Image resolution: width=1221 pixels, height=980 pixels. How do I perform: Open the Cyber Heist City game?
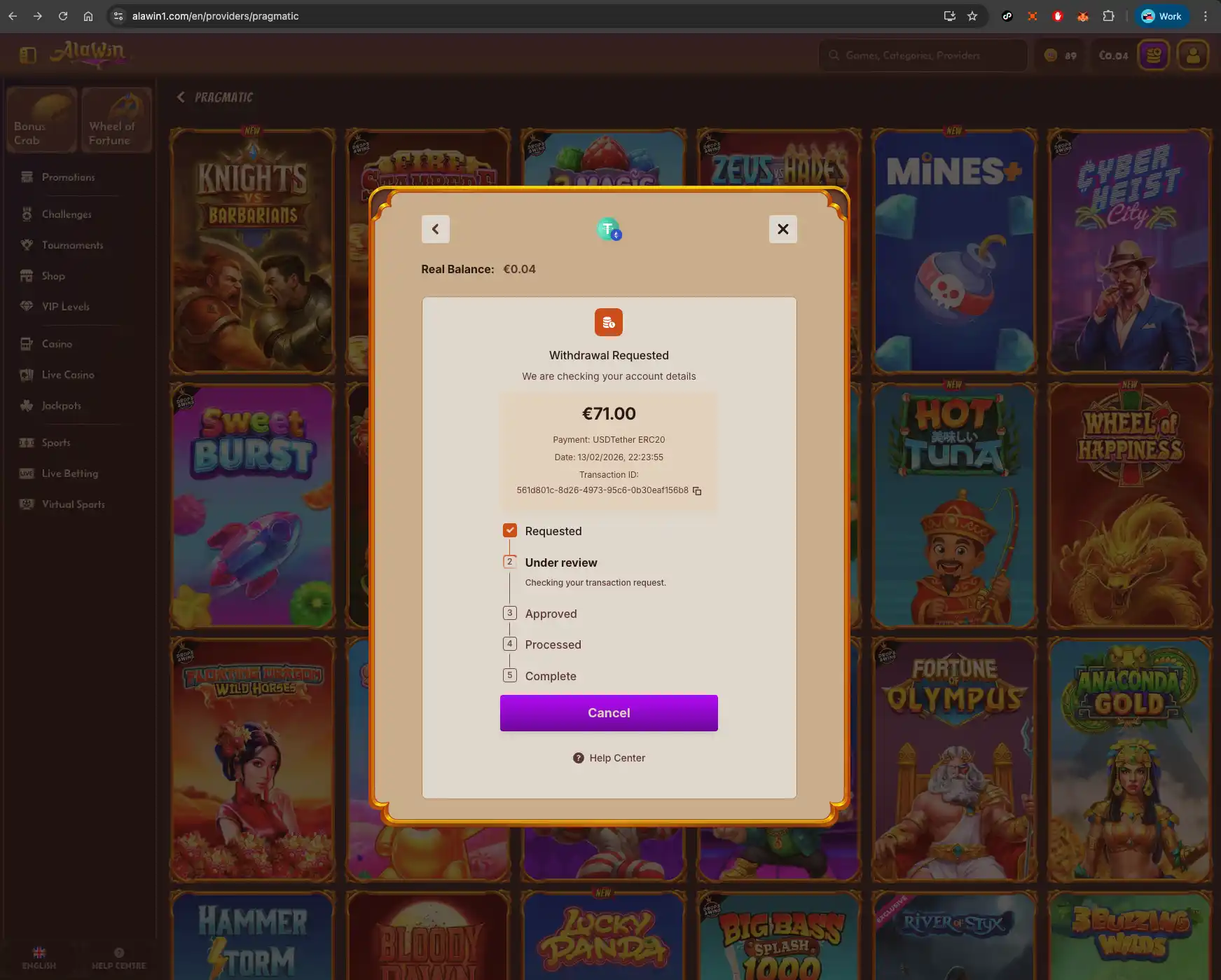click(1129, 251)
